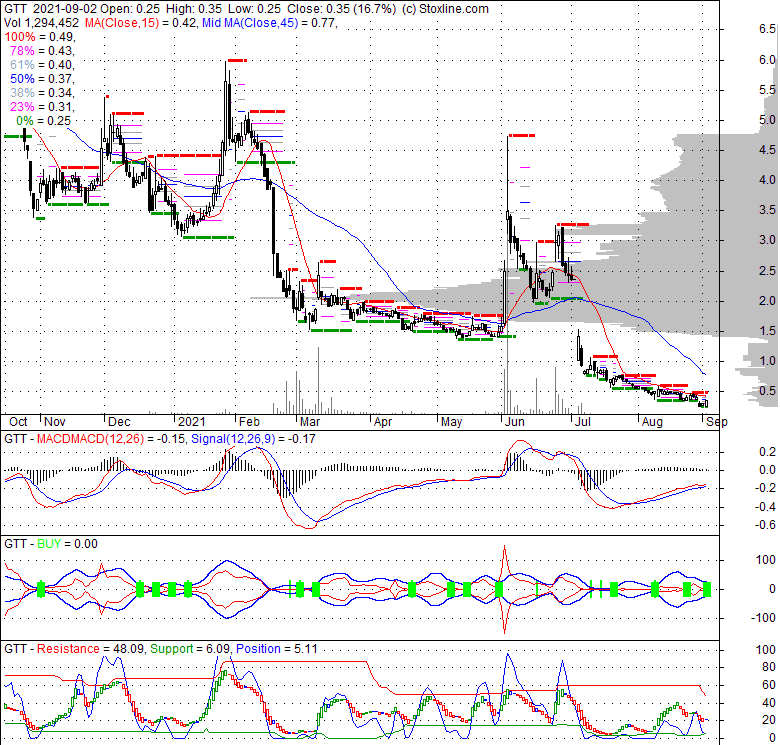Click the Support = 6.09 label
The image size is (780, 745).
tap(190, 649)
